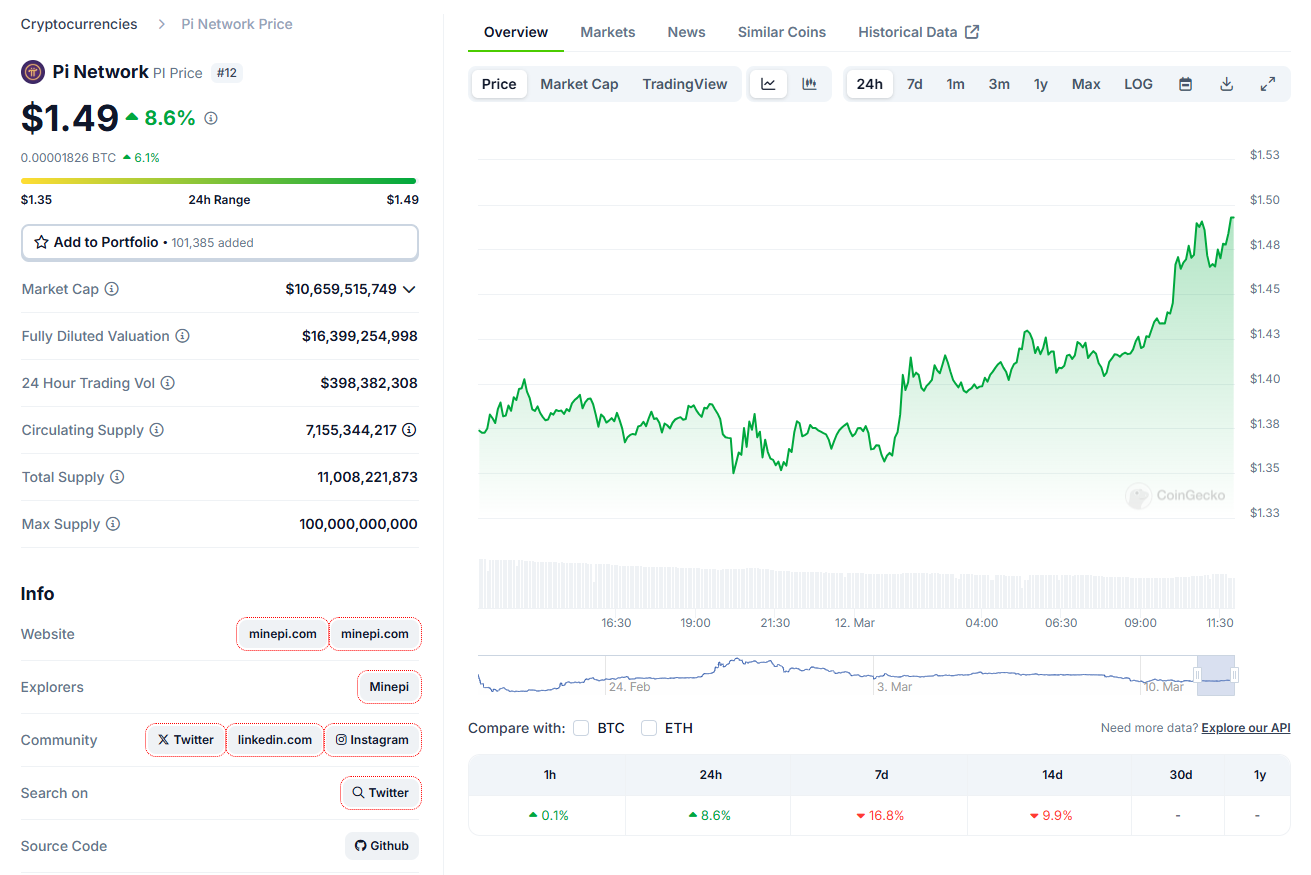Open first minepi.com website link
The width and height of the screenshot is (1311, 875).
[283, 634]
